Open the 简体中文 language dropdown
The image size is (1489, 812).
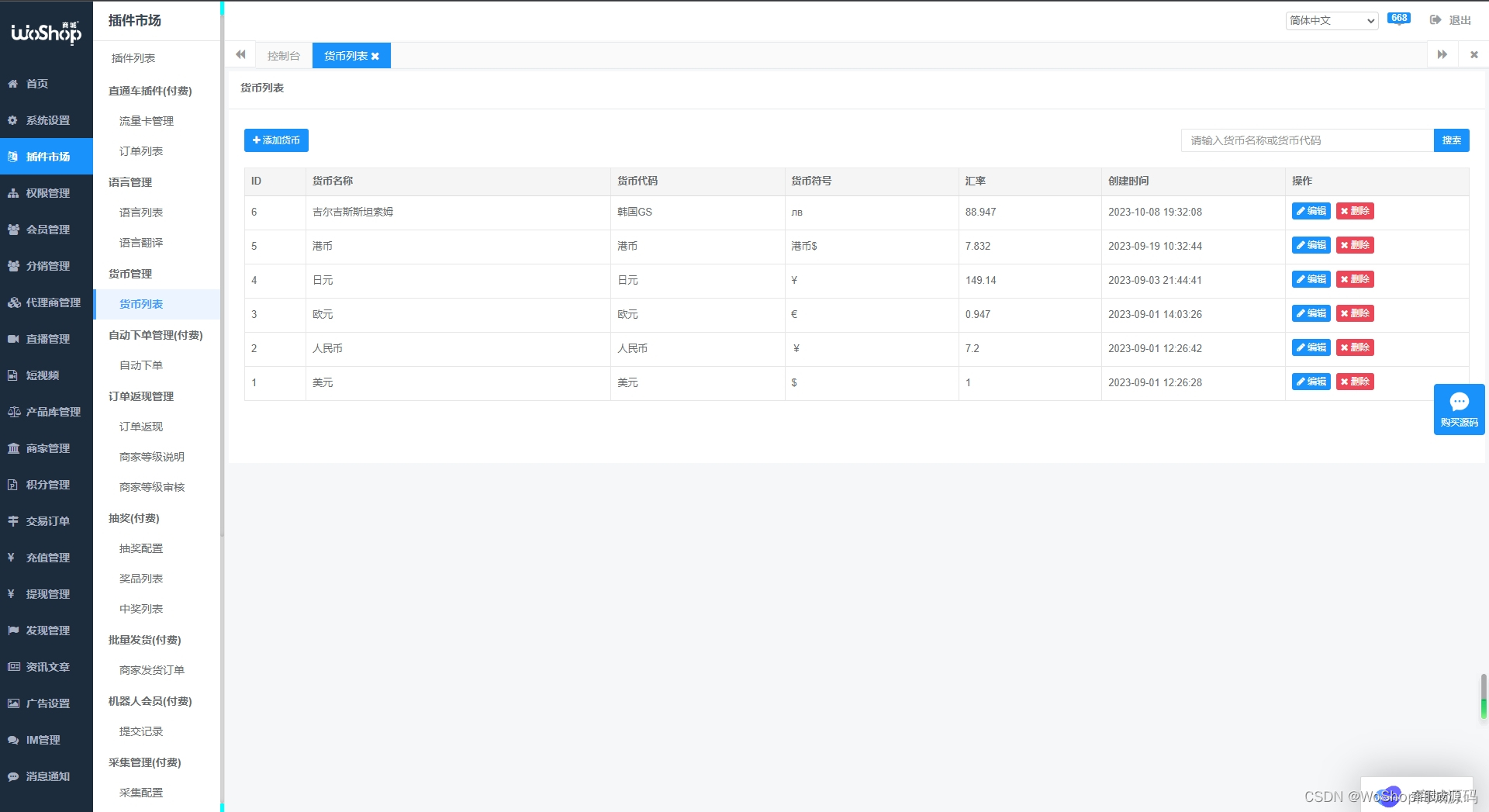(x=1332, y=20)
